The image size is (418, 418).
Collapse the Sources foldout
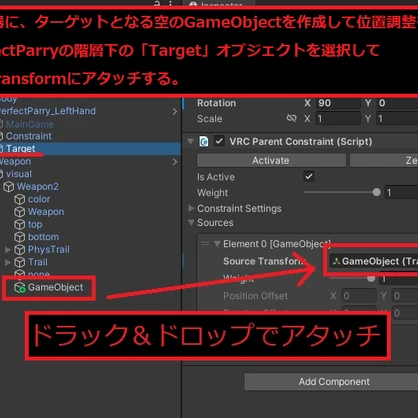pos(191,222)
